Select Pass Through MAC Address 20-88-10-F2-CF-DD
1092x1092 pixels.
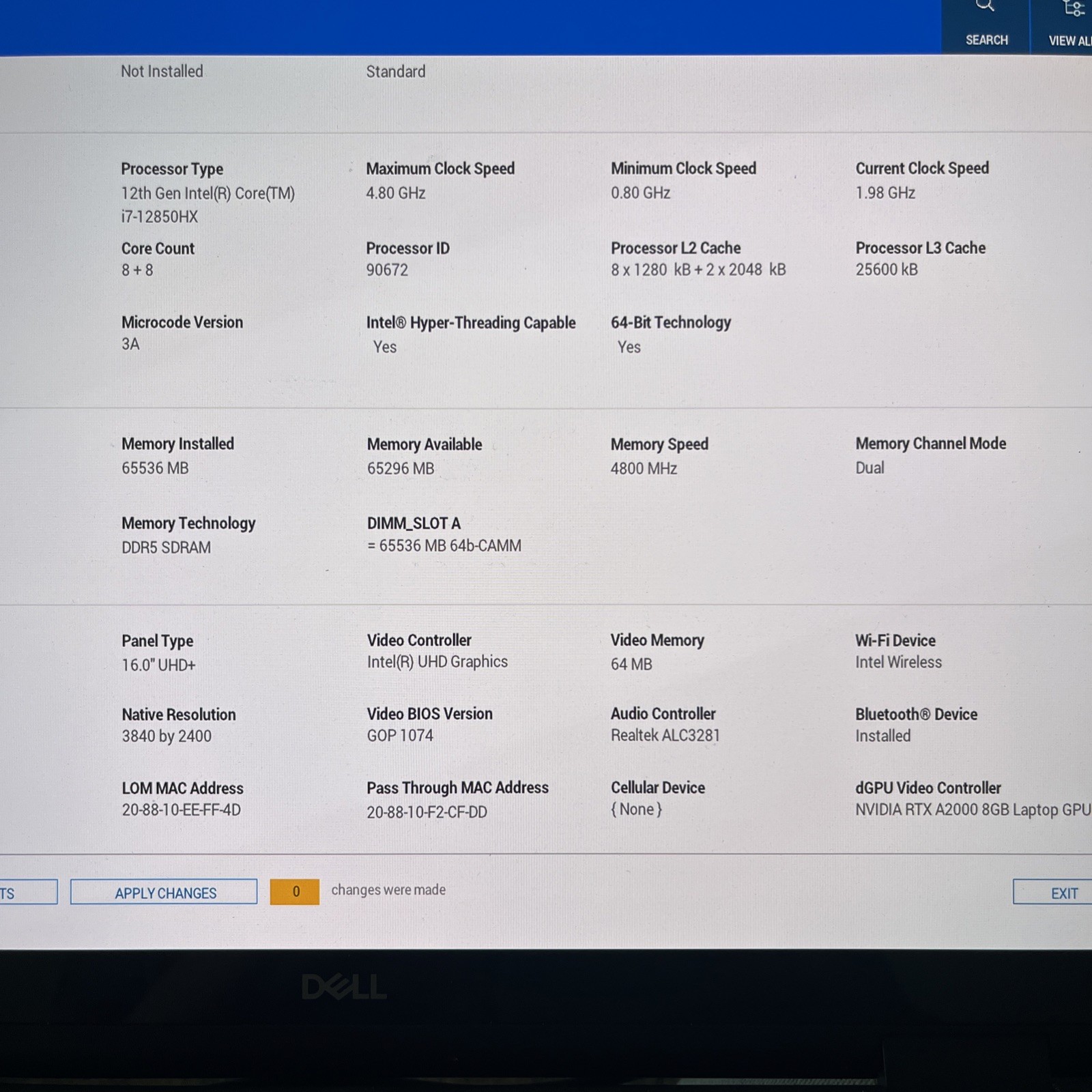[427, 812]
